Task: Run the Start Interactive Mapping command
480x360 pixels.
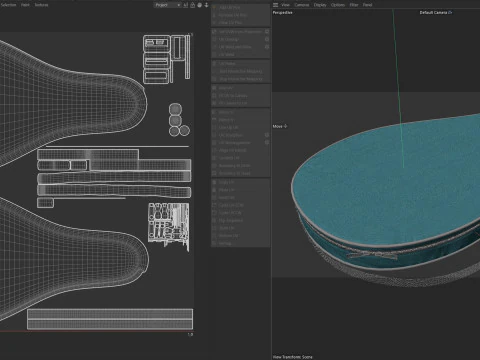Action: point(240,71)
